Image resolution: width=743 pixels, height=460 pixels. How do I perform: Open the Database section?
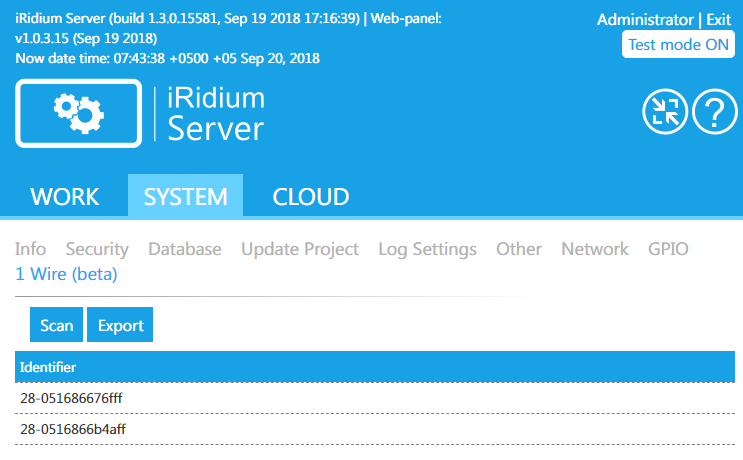(x=185, y=249)
